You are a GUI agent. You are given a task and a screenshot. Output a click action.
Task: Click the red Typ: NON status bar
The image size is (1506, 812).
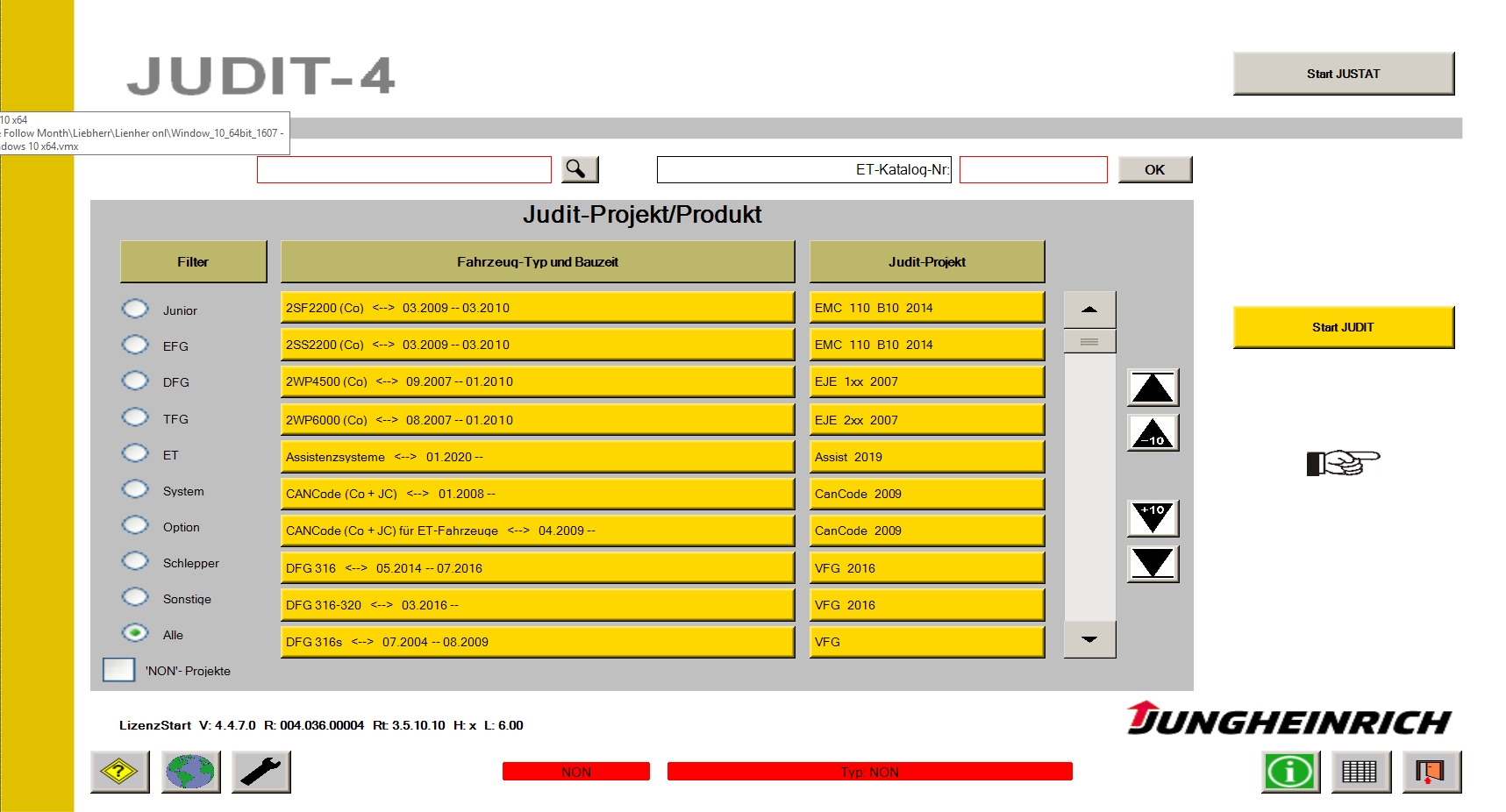[870, 772]
